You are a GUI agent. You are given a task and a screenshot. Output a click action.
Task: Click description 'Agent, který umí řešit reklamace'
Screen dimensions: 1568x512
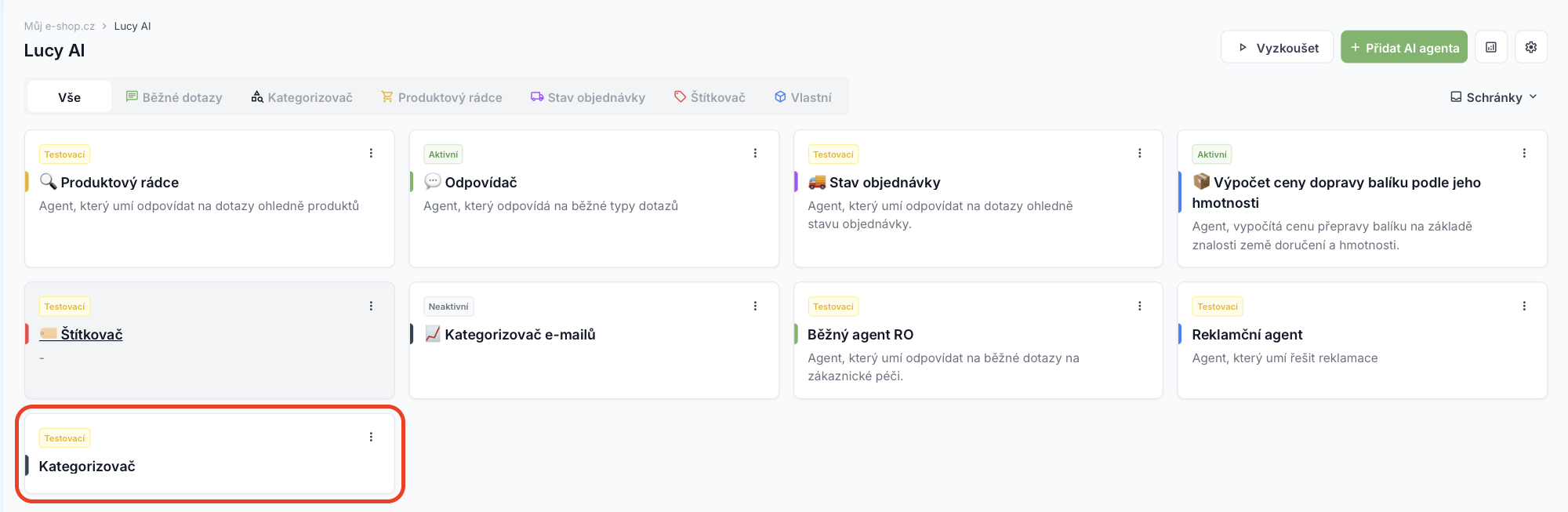(1285, 358)
